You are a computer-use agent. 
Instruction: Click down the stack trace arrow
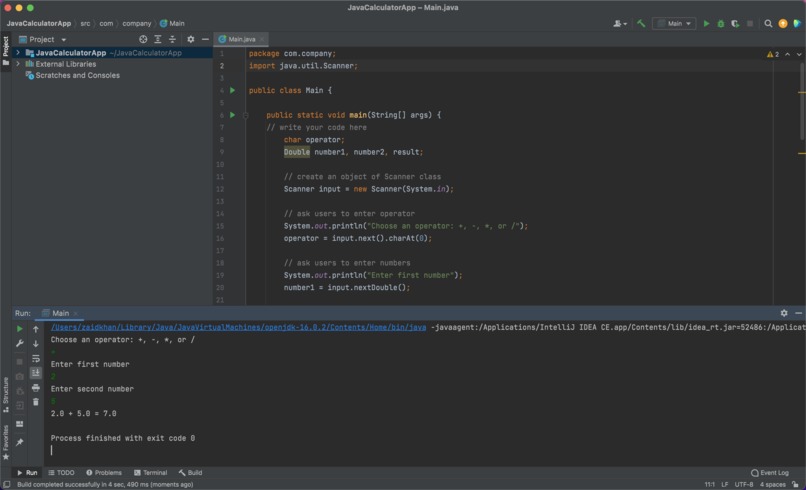35,343
